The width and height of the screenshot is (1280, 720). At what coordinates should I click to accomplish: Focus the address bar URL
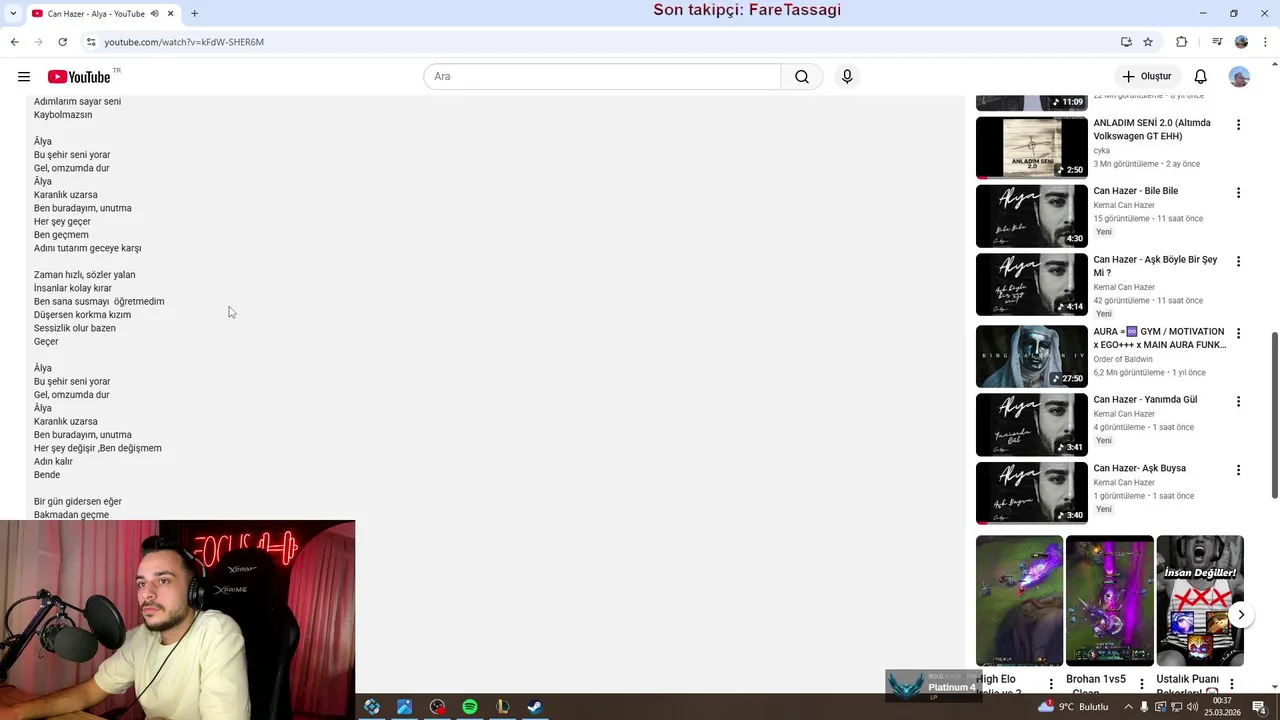coord(184,42)
